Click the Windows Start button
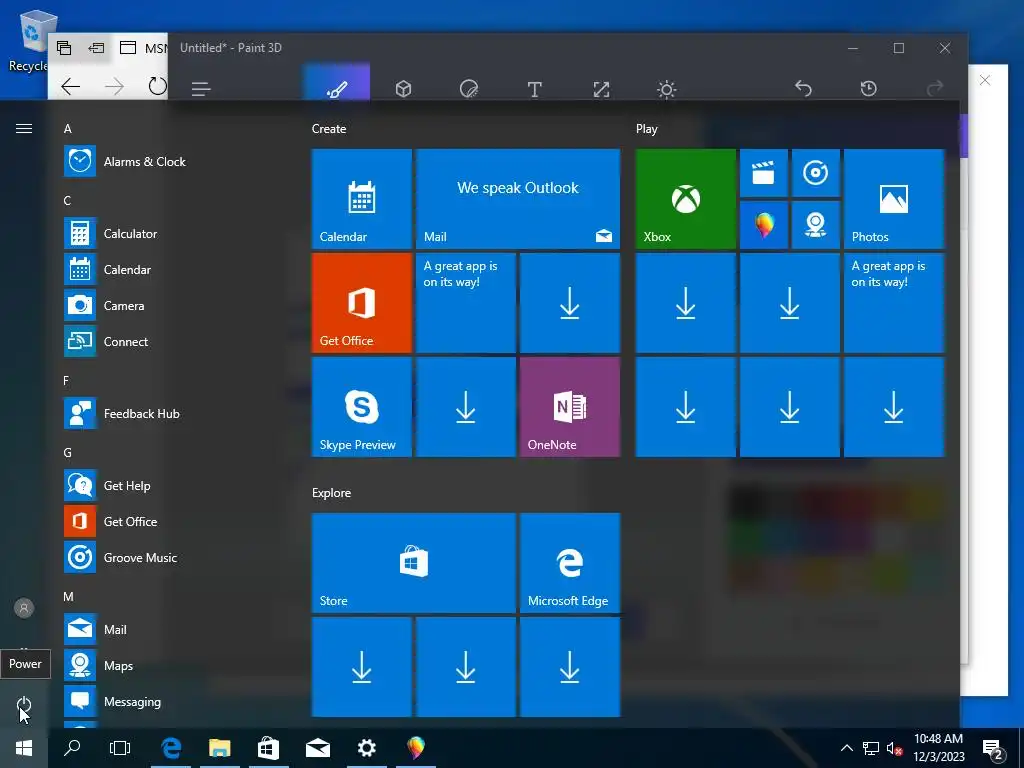The width and height of the screenshot is (1024, 768). [x=24, y=748]
